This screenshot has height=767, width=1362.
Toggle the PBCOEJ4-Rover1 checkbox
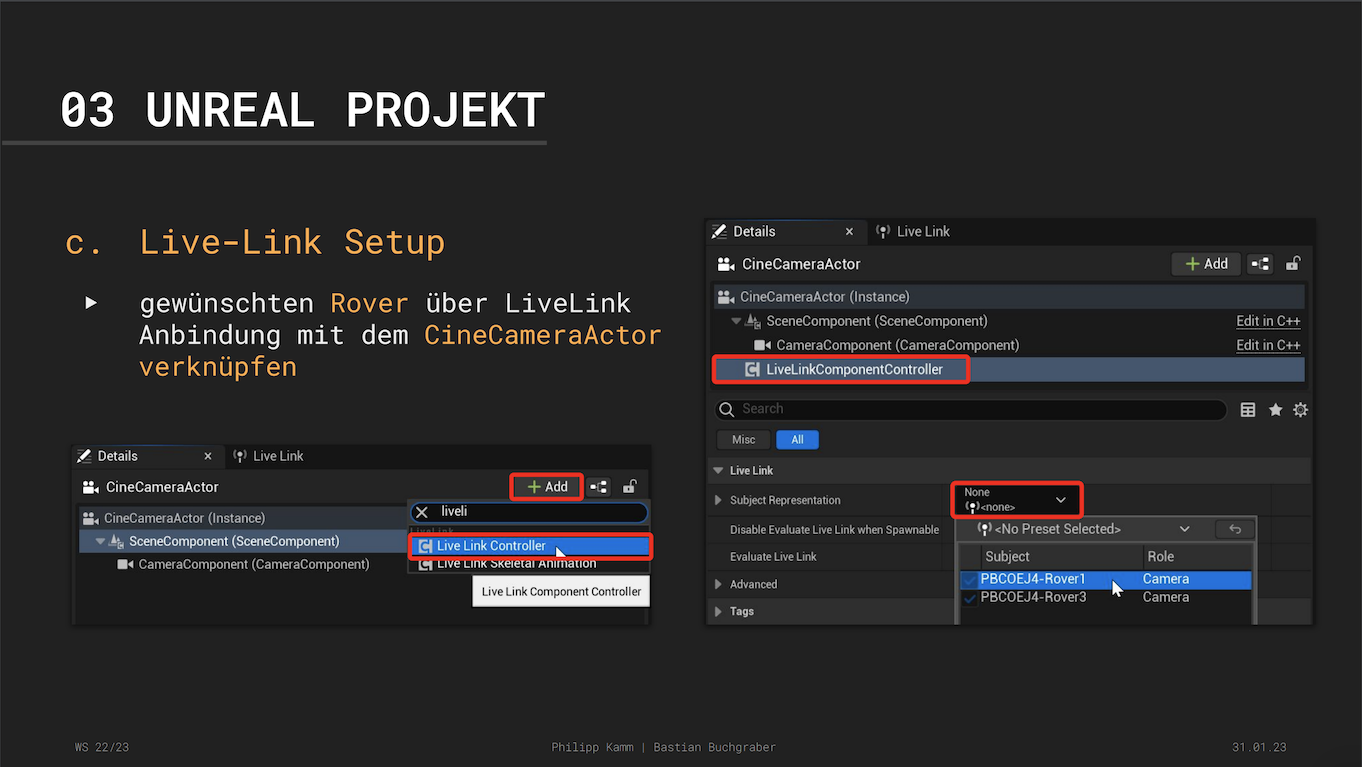pos(969,580)
